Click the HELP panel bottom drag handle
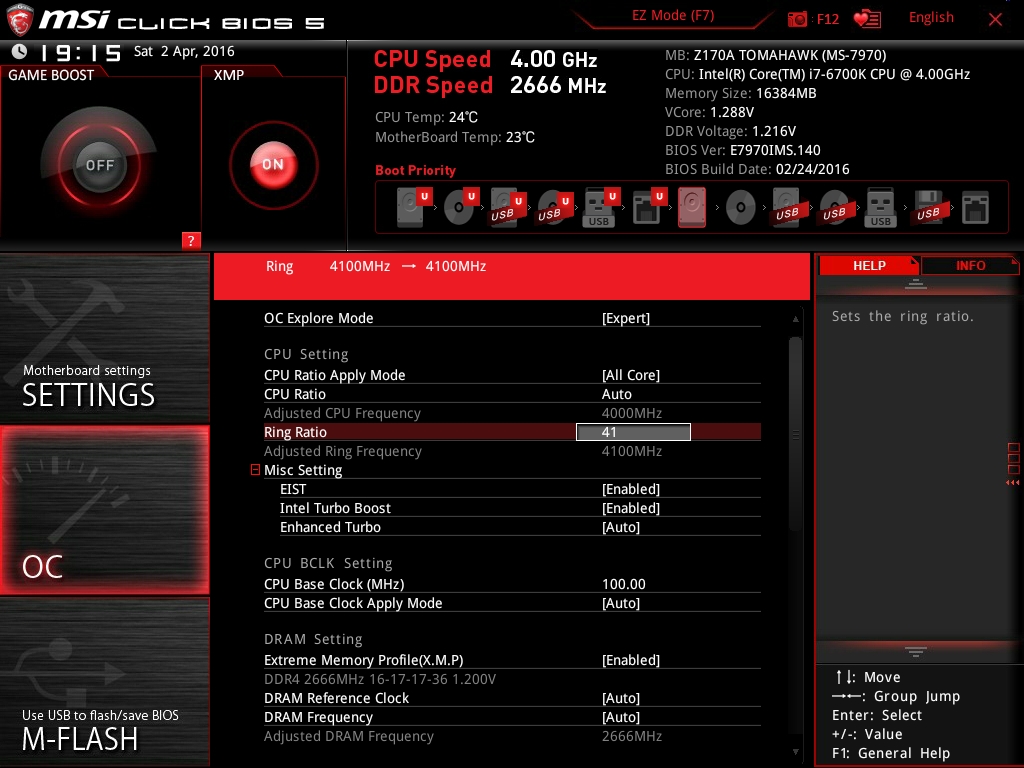1024x768 pixels. pos(916,651)
